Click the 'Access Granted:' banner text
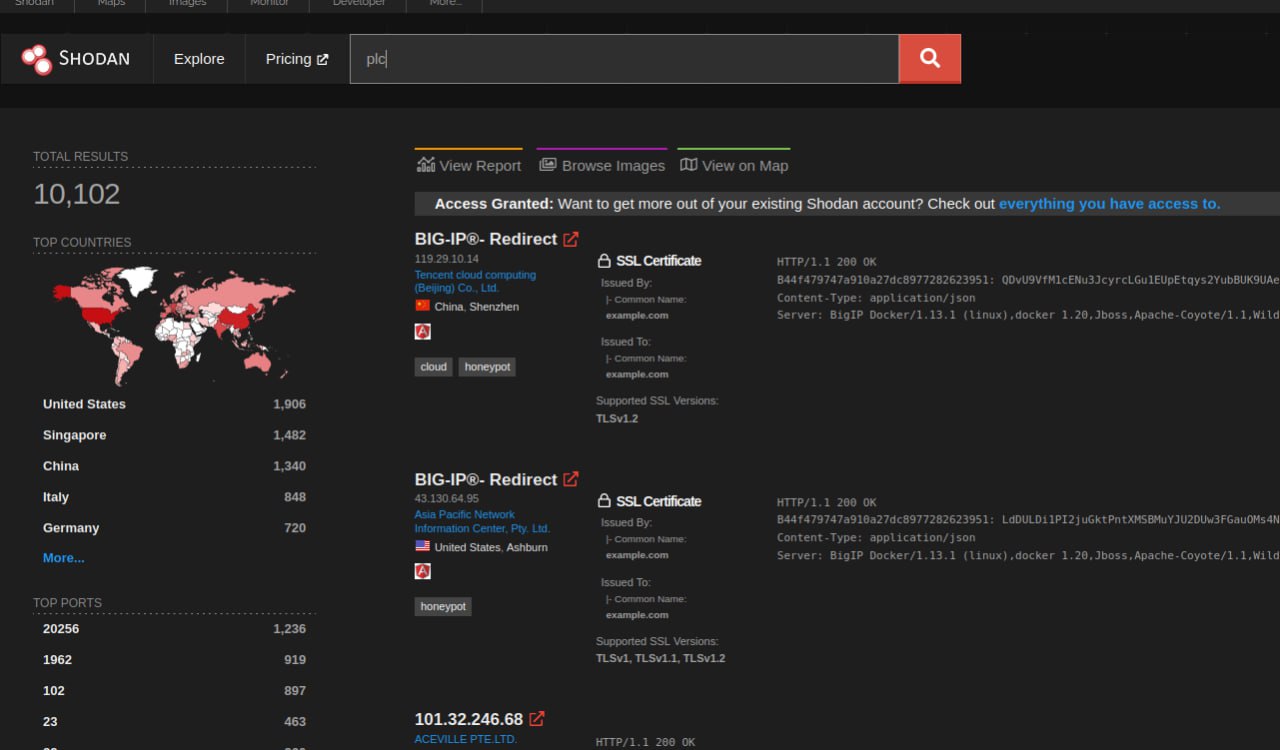 coord(494,203)
